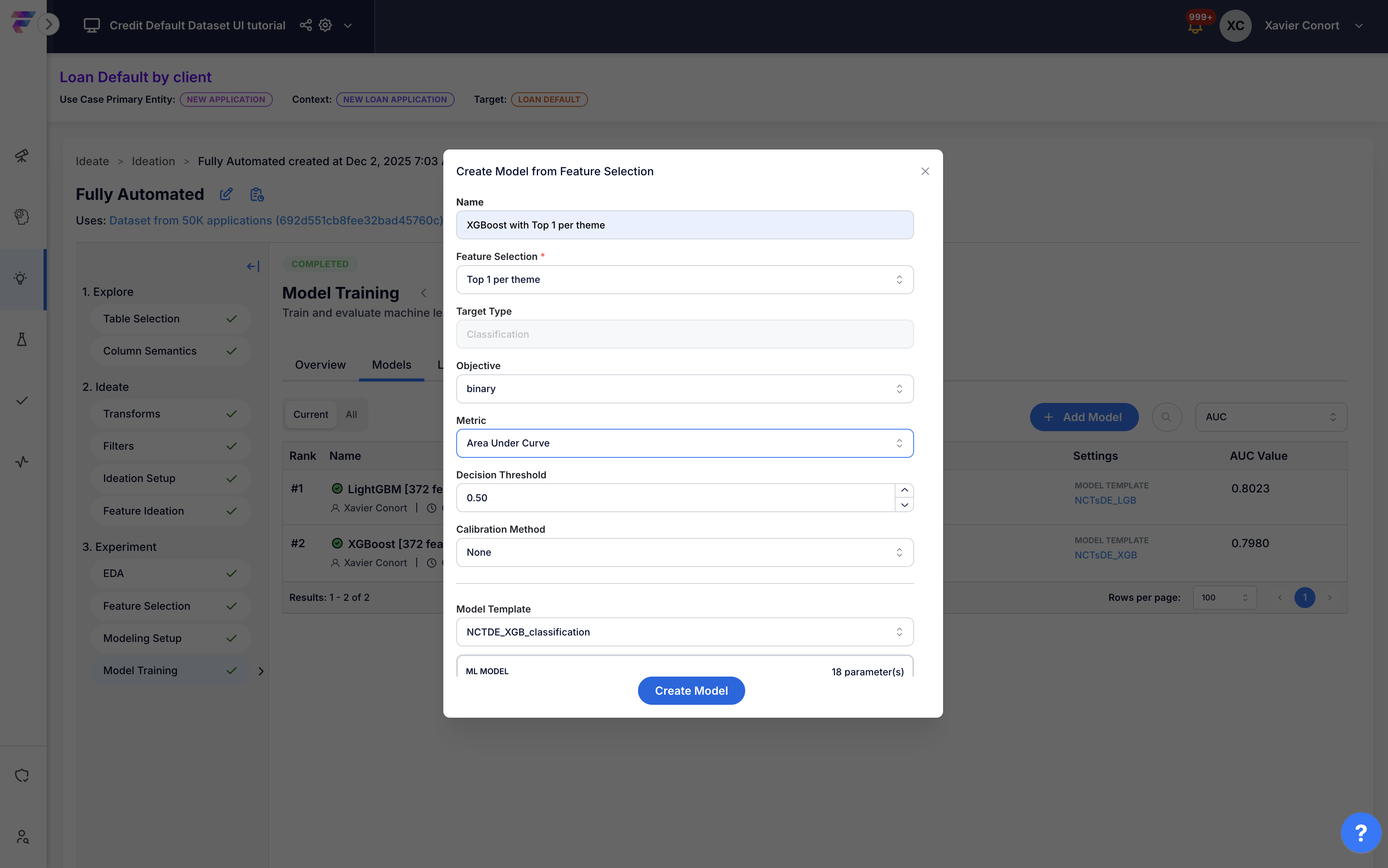Open catalog settings gear icon

[x=326, y=25]
